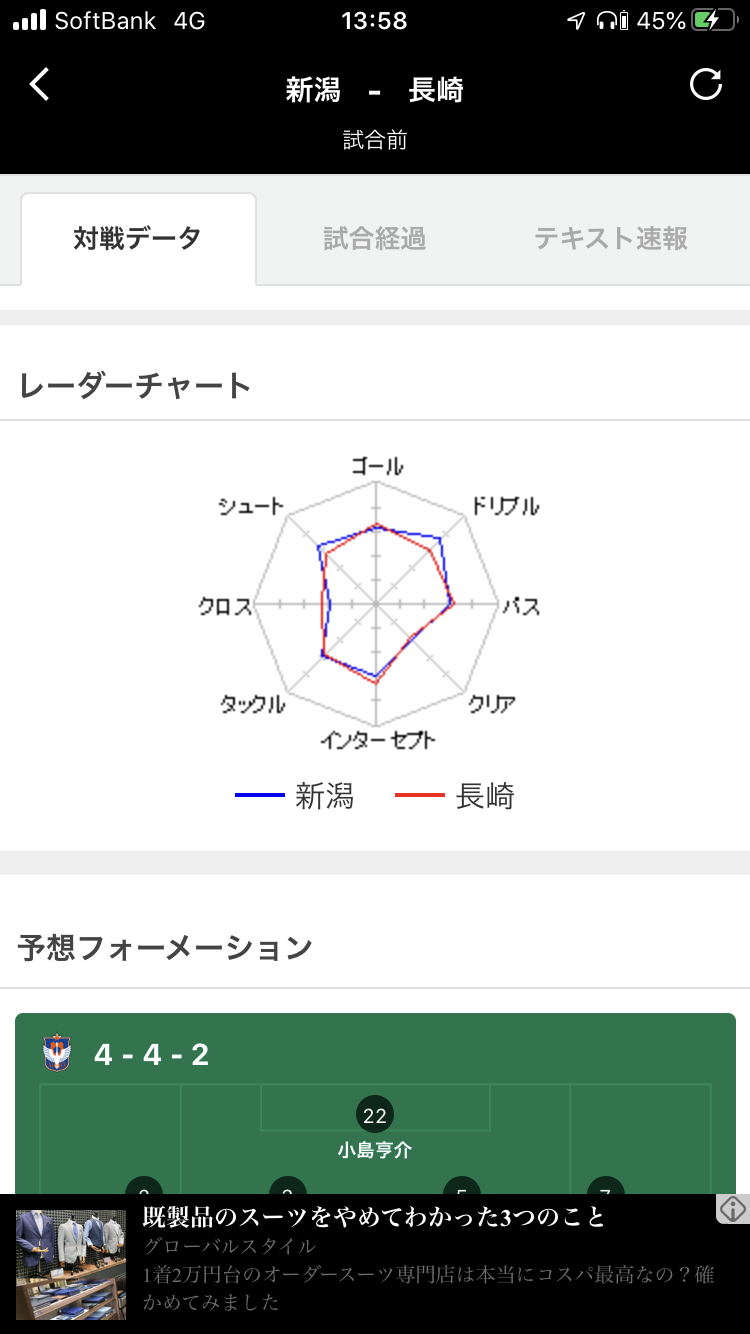Open the suit ad headline link

(374, 1217)
